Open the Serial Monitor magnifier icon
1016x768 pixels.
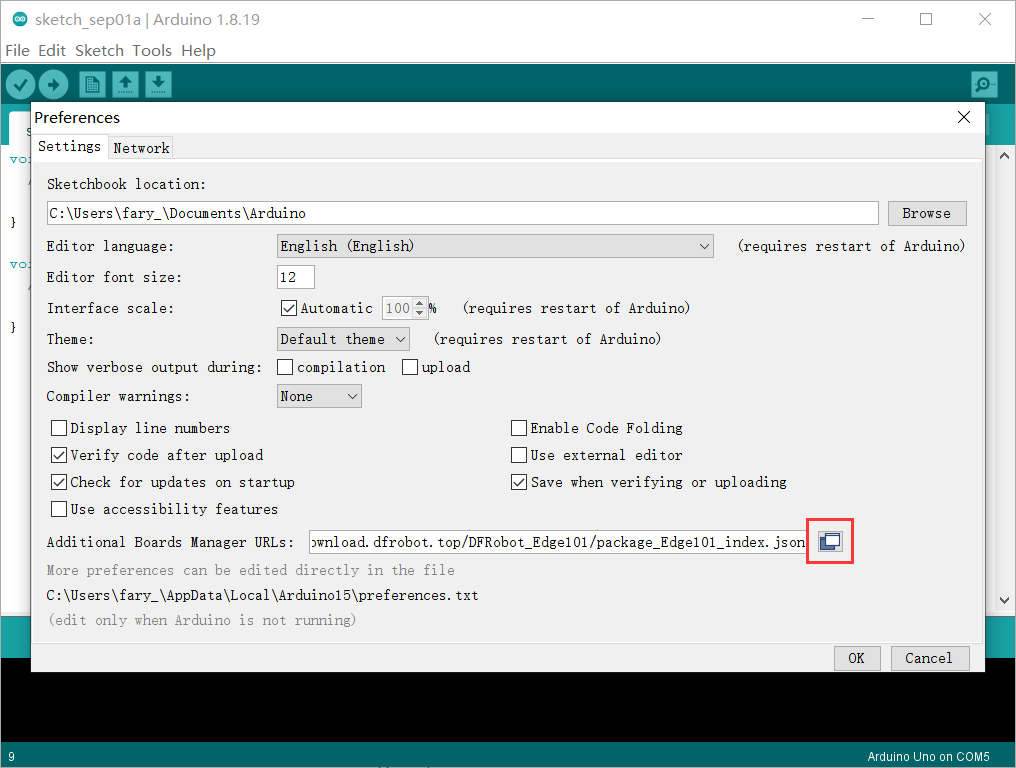[984, 84]
